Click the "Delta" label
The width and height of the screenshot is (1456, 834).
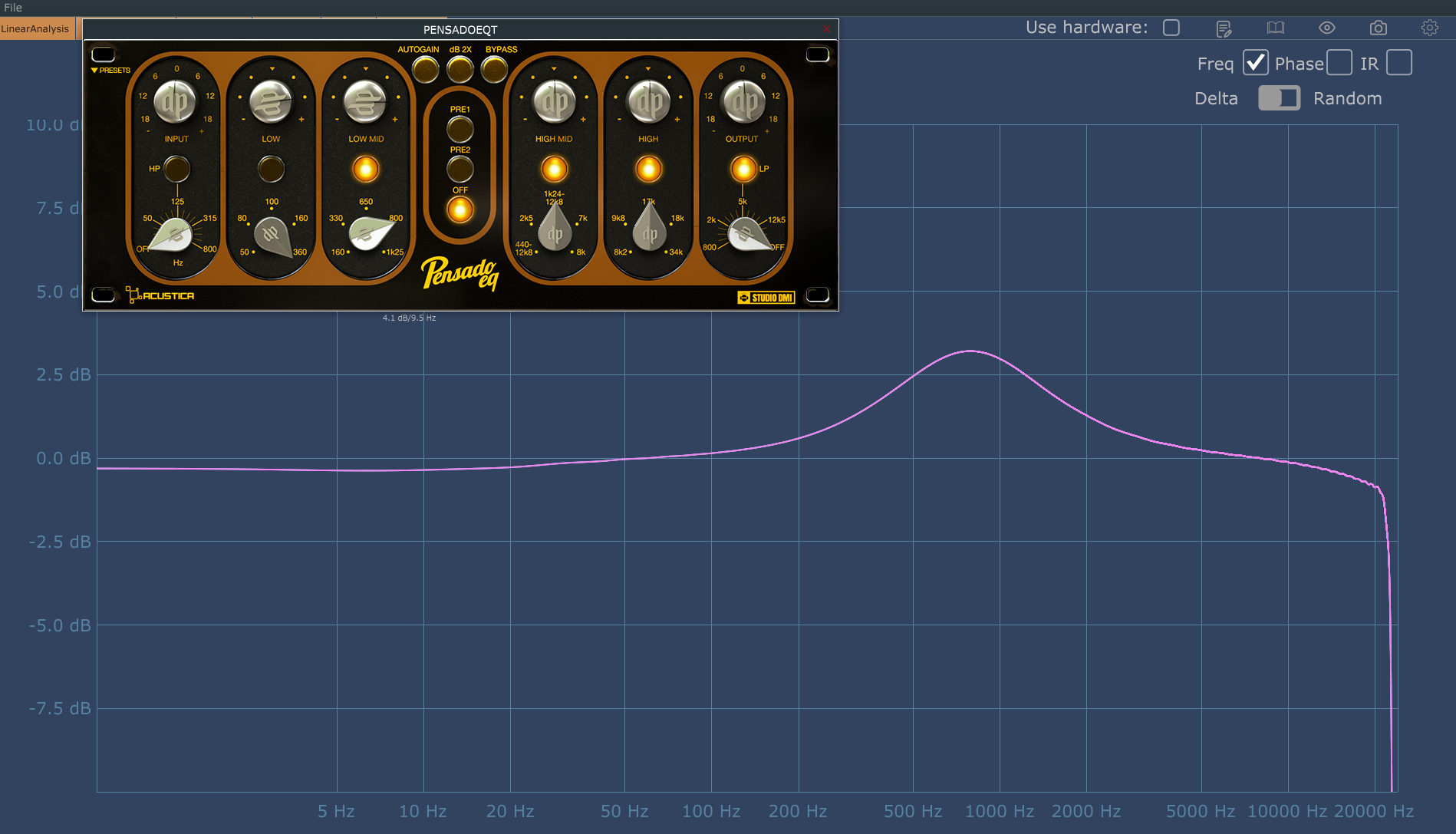click(x=1216, y=98)
